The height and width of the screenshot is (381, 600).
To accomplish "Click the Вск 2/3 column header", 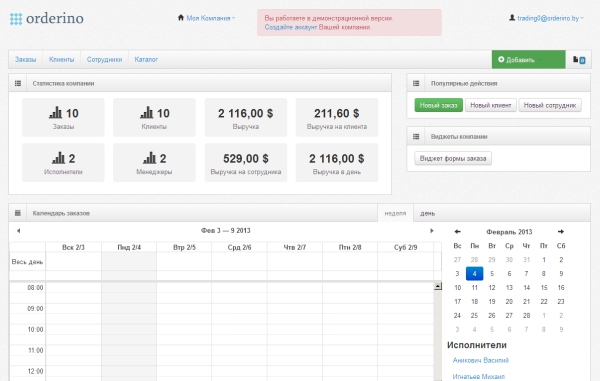I will (x=73, y=247).
